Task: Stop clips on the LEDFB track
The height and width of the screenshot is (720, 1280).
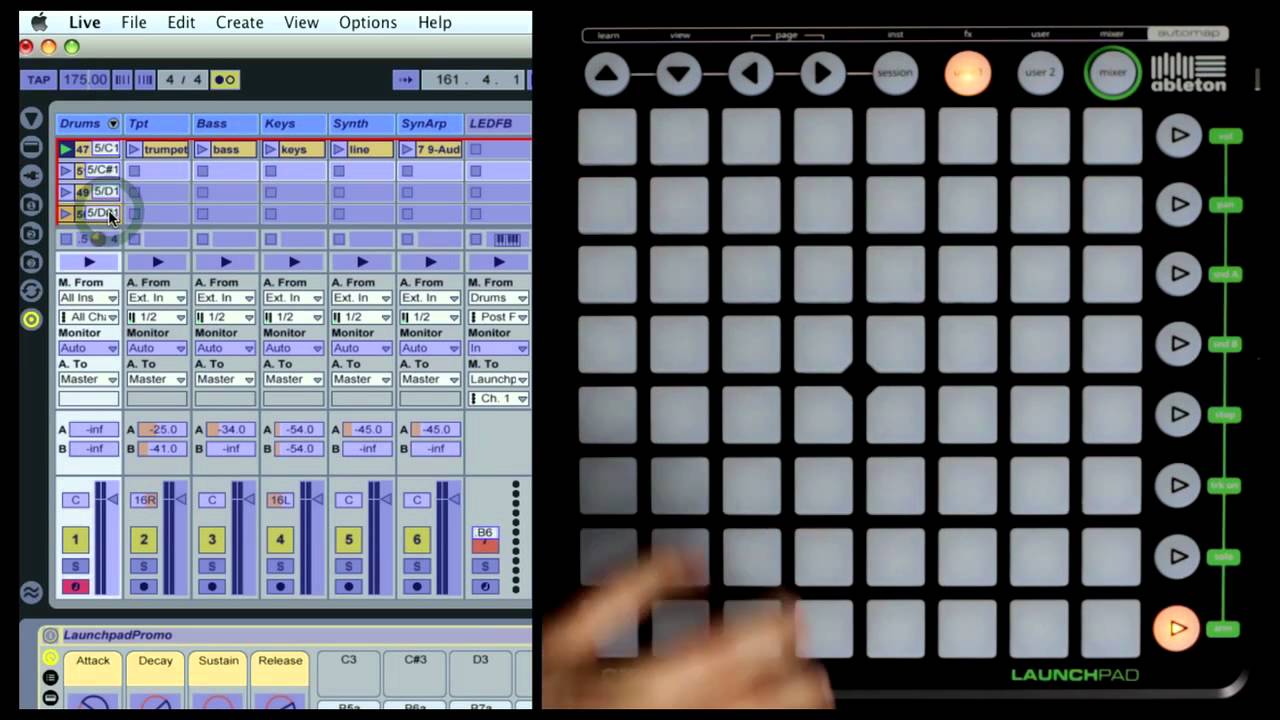Action: click(x=476, y=239)
